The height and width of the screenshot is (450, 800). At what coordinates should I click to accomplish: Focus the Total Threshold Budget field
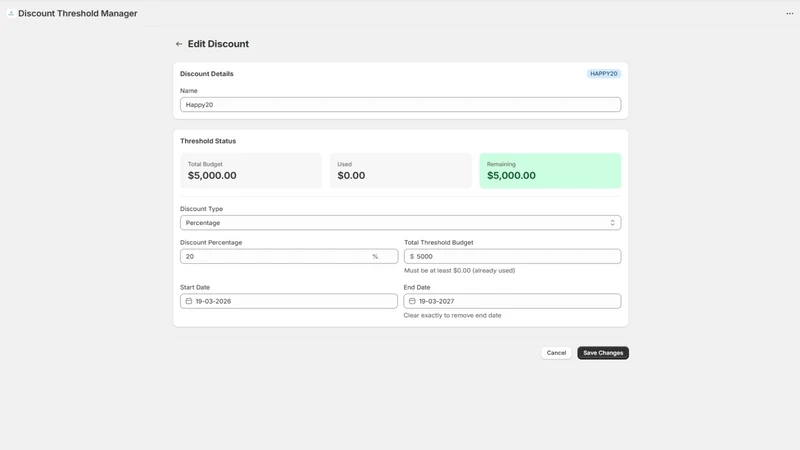[x=512, y=256]
